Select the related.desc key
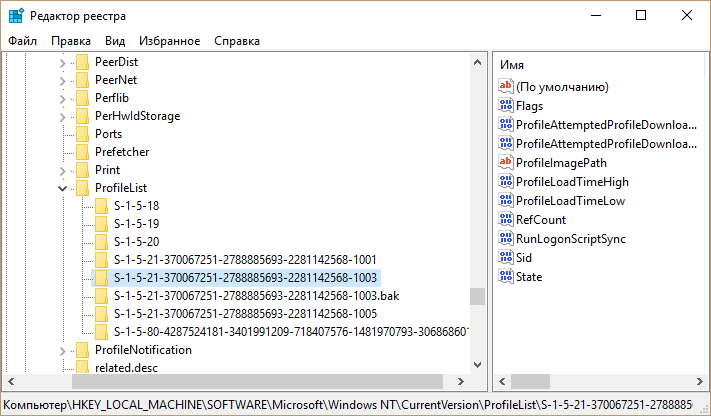The width and height of the screenshot is (711, 416). coord(127,367)
